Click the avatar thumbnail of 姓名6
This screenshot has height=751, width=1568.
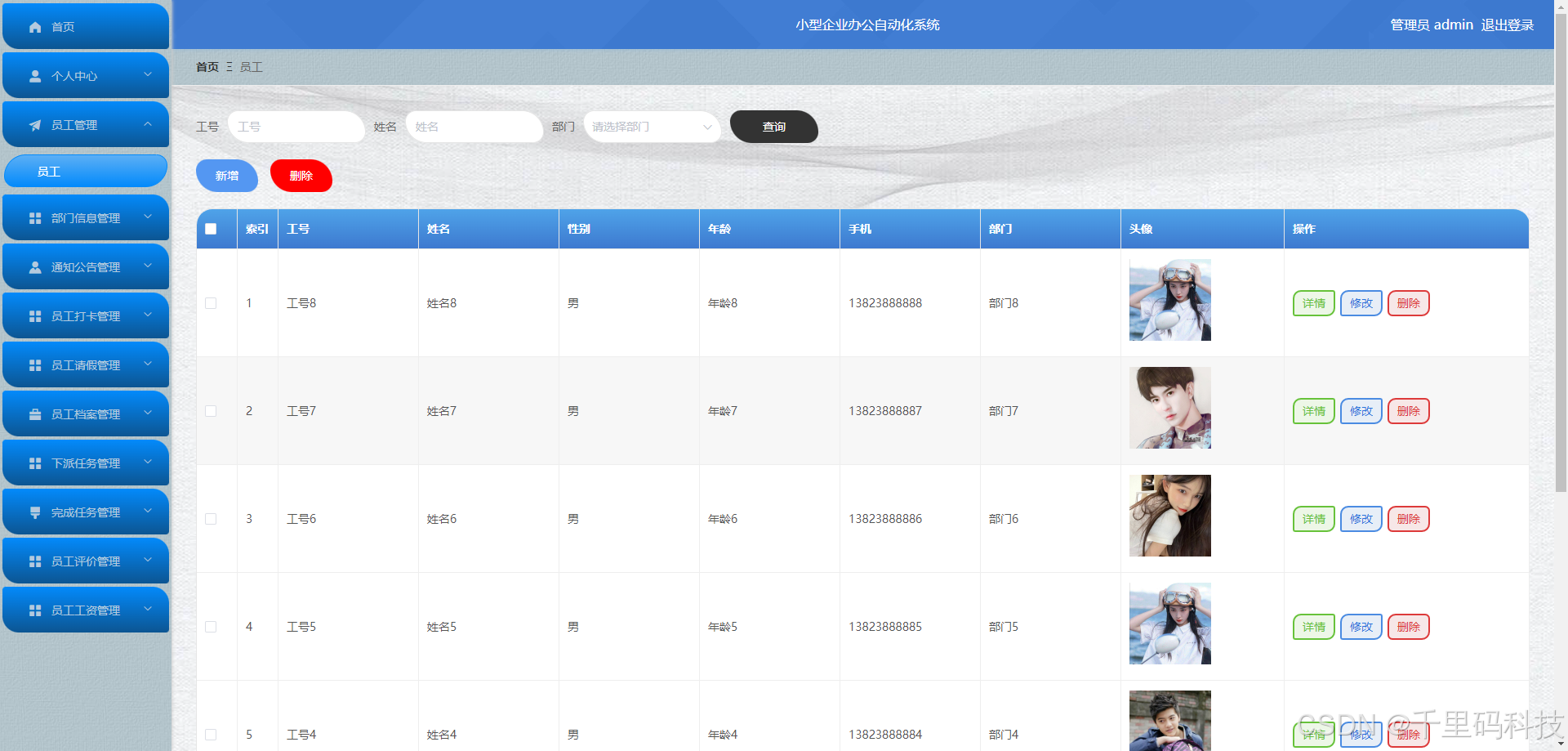tap(1170, 516)
